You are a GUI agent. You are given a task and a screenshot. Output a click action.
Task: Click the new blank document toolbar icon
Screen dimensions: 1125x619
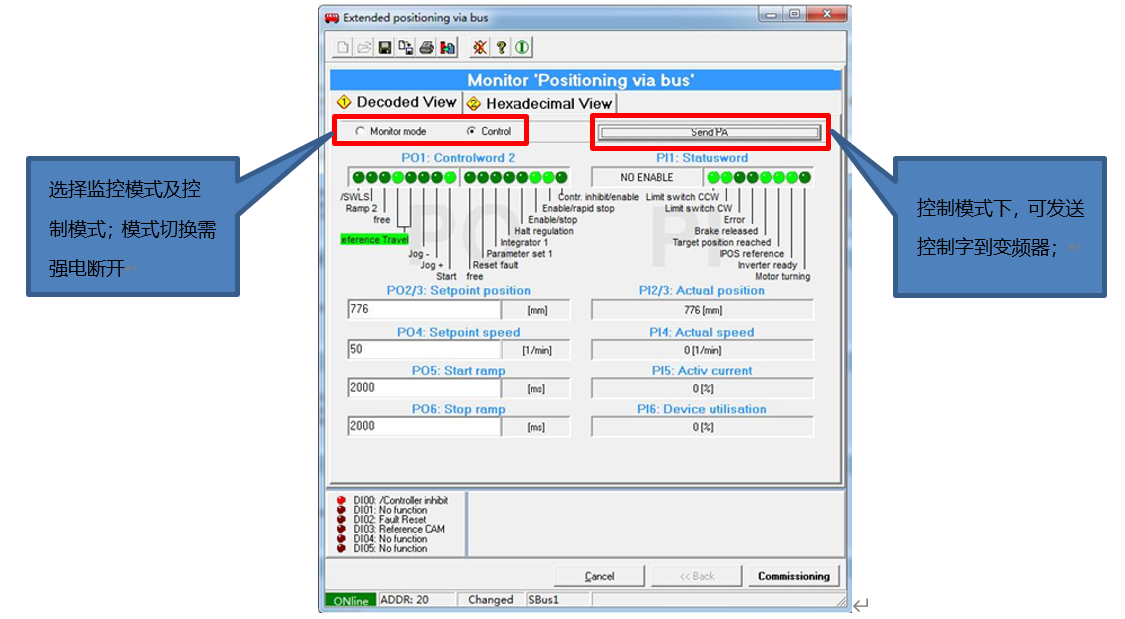343,47
